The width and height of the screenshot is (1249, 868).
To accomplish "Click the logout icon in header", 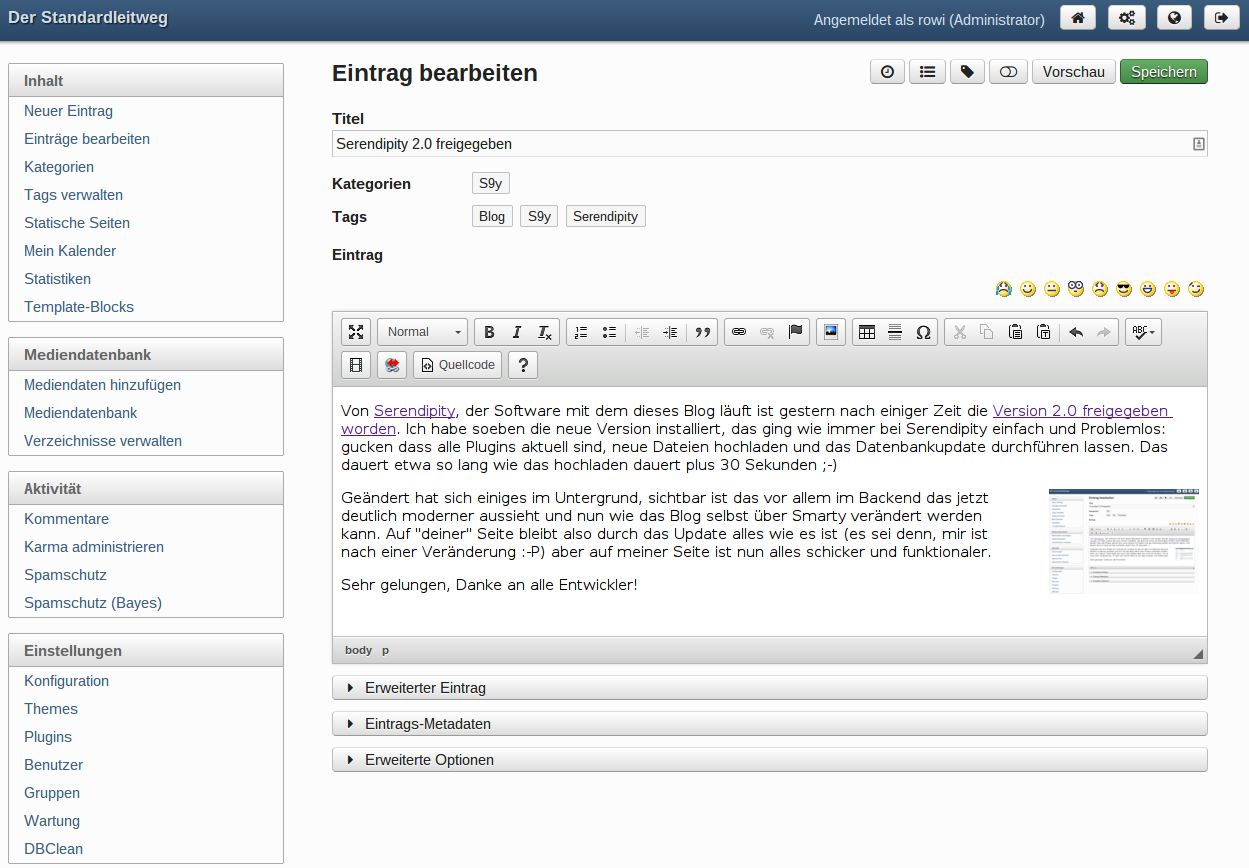I will pyautogui.click(x=1221, y=18).
